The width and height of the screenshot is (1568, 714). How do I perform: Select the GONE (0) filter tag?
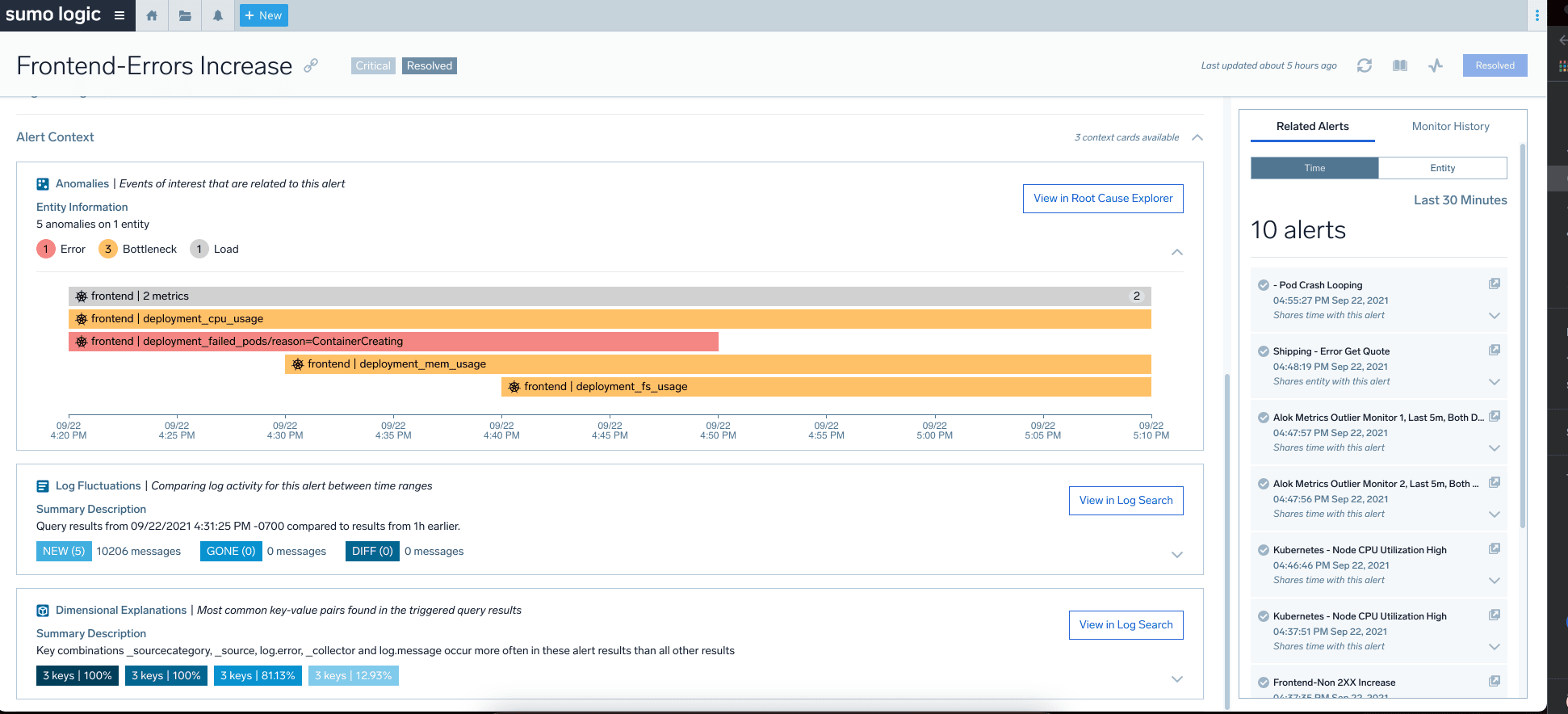point(231,551)
